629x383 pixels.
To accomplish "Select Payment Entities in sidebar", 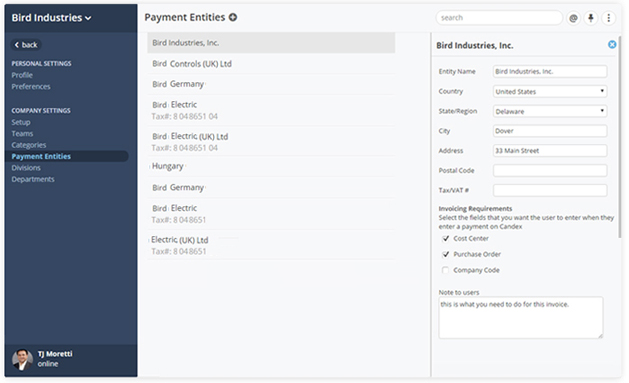I will coord(67,156).
